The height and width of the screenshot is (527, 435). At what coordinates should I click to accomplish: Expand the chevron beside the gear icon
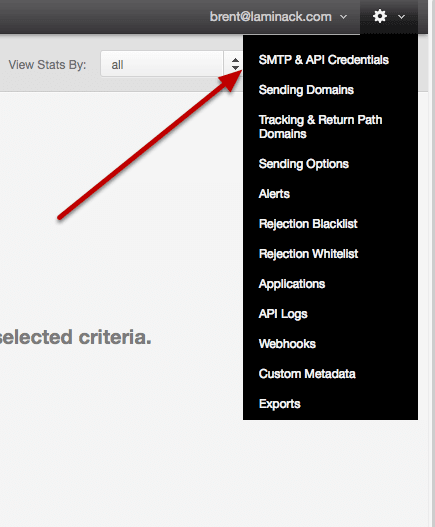click(x=401, y=16)
